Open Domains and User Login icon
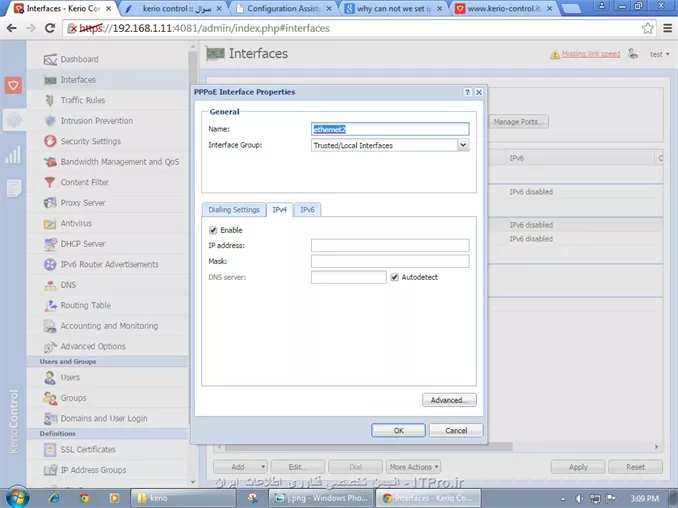This screenshot has width=678, height=508. point(50,419)
